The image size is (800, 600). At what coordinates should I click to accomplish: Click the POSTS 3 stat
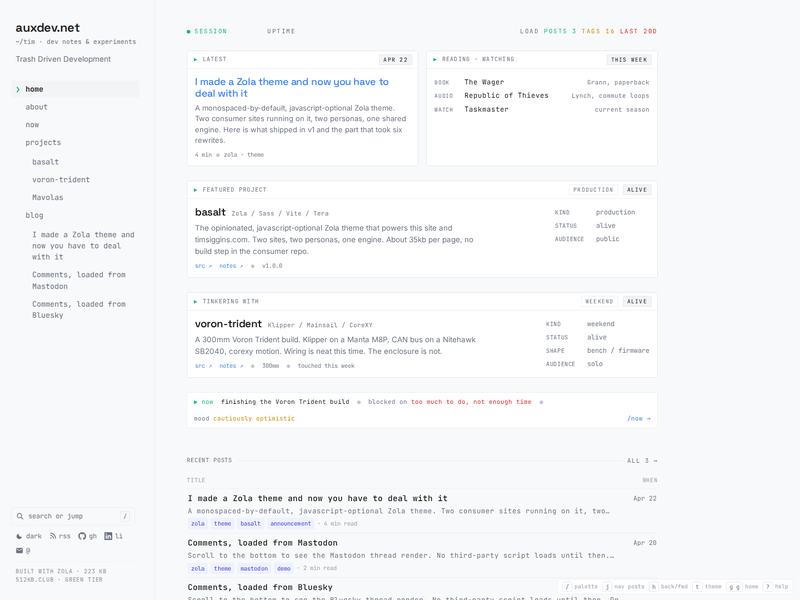560,32
